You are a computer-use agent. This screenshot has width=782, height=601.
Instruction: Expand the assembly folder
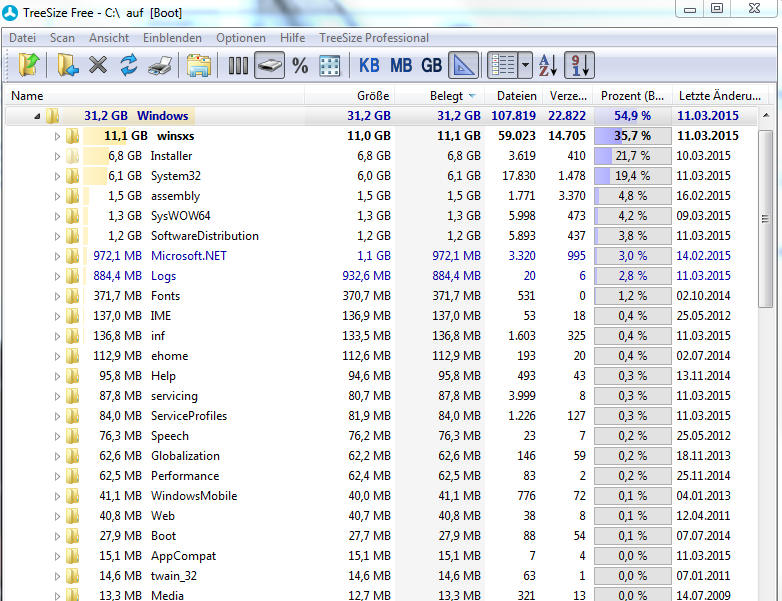coord(57,196)
